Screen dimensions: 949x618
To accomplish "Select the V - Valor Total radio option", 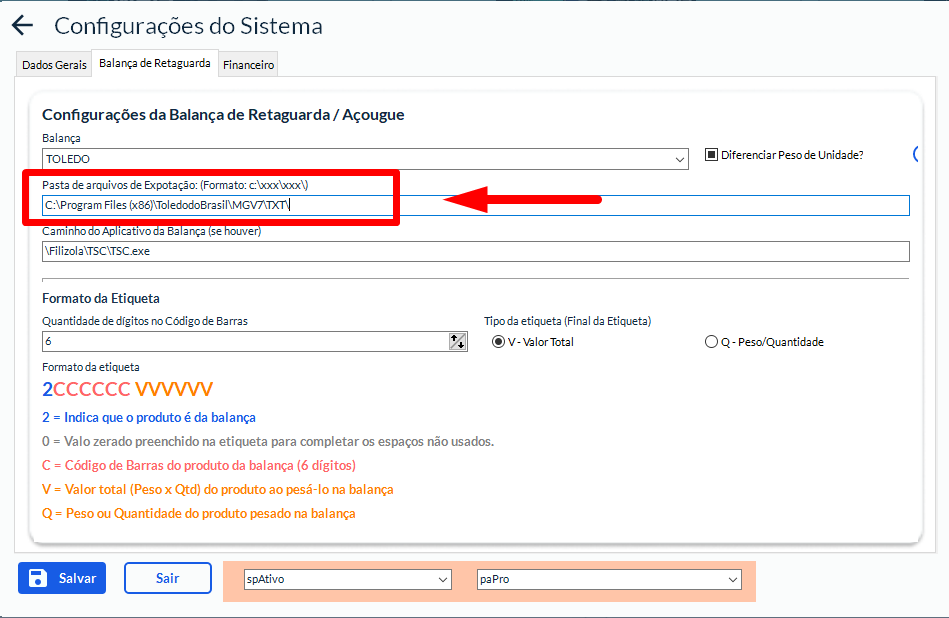I will [x=498, y=342].
